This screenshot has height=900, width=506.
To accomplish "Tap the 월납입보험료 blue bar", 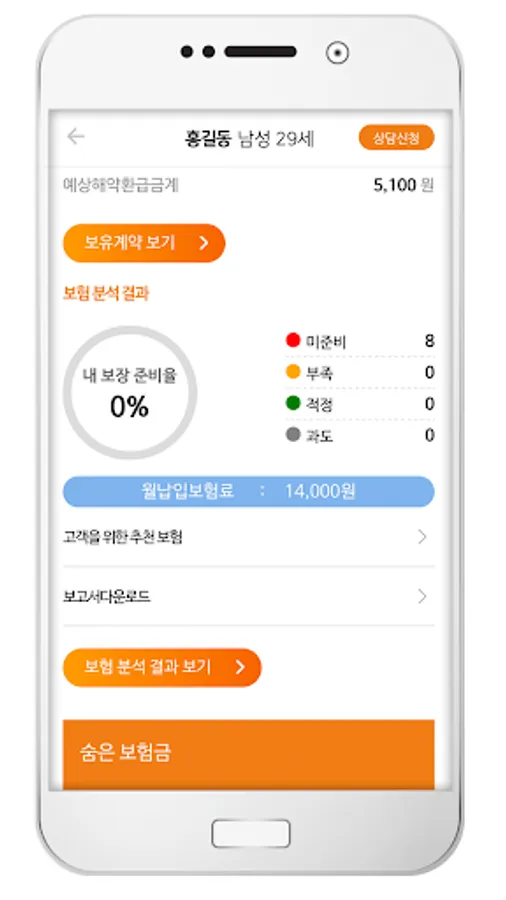I will coord(248,491).
